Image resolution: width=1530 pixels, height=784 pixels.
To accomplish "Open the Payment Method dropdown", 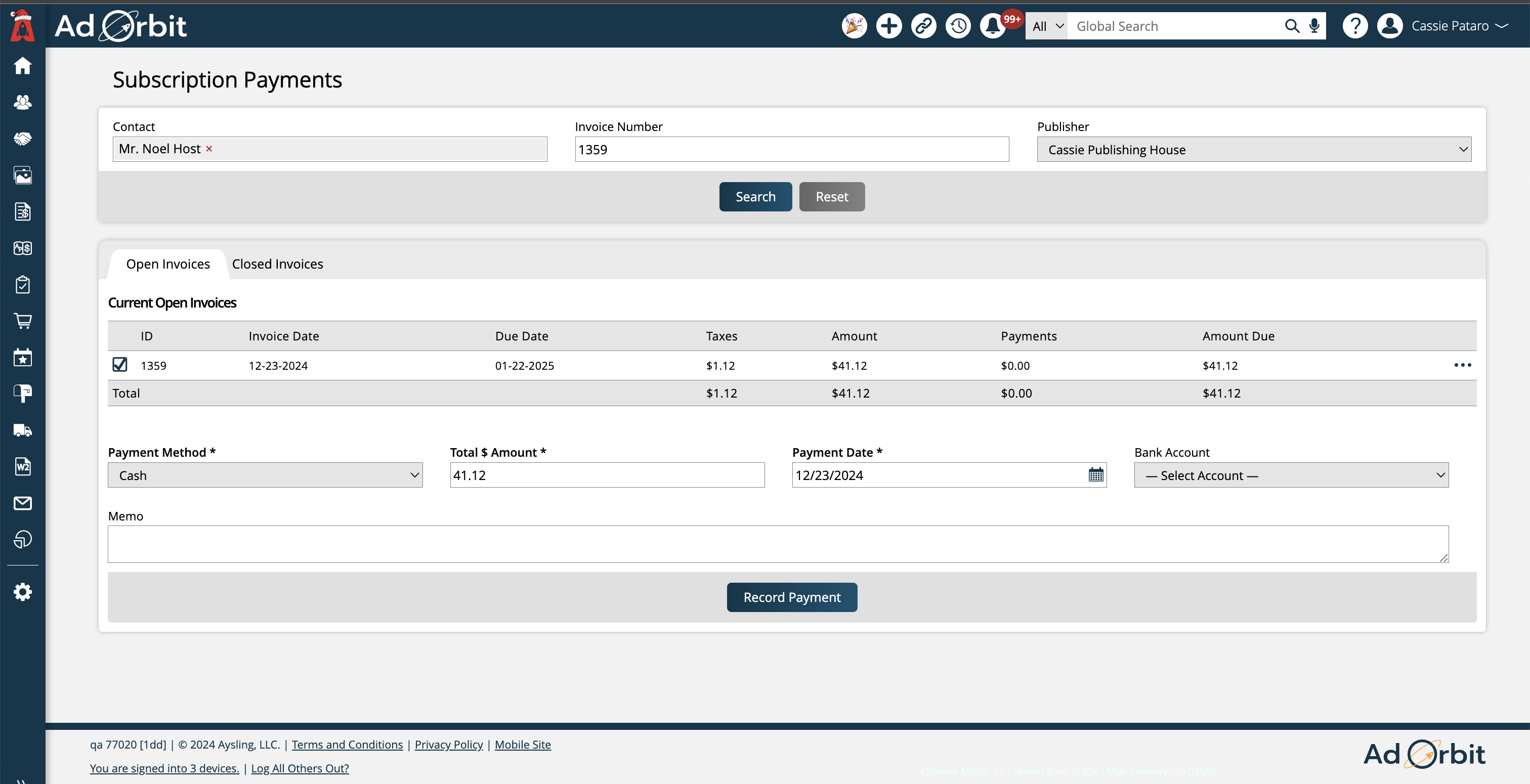I will [265, 475].
